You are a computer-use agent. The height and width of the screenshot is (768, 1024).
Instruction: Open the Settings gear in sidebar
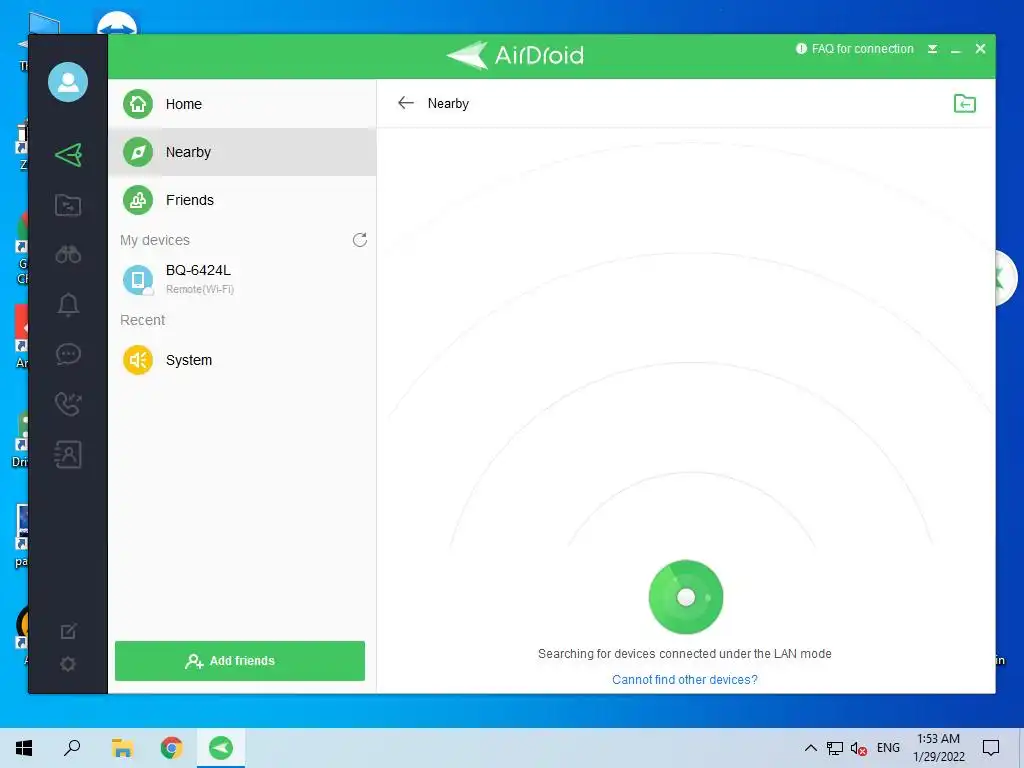pyautogui.click(x=68, y=664)
